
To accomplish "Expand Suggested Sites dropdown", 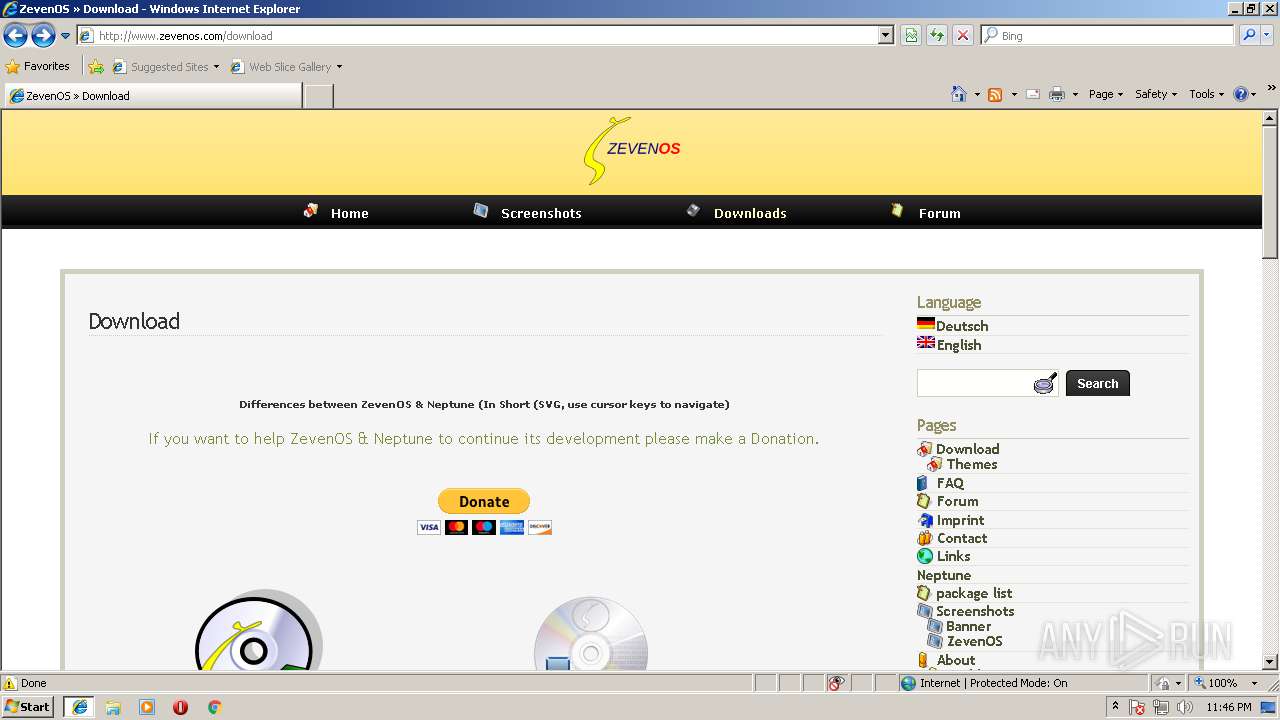I will [216, 68].
